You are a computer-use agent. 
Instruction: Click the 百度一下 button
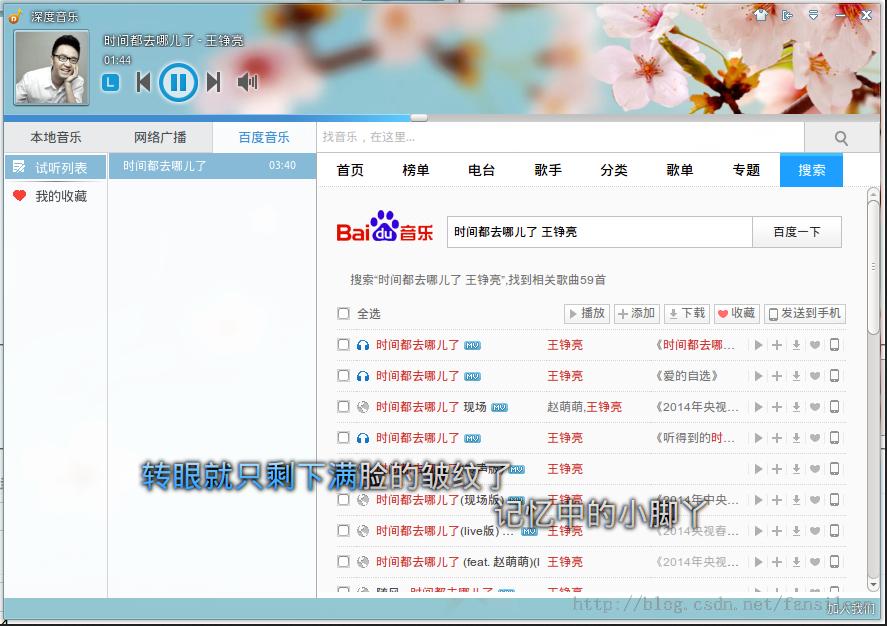coord(796,232)
